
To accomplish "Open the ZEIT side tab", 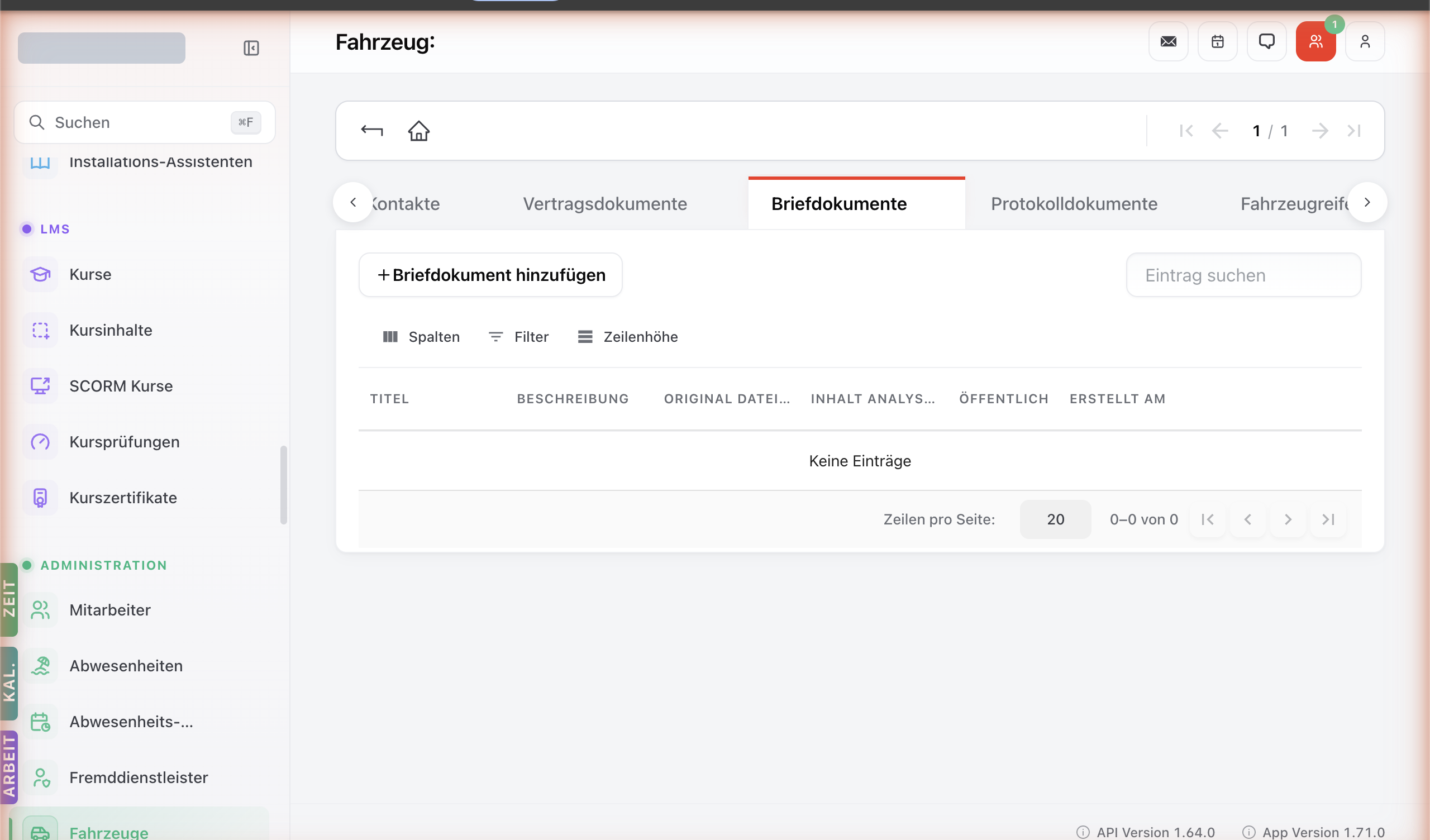I will tap(9, 599).
